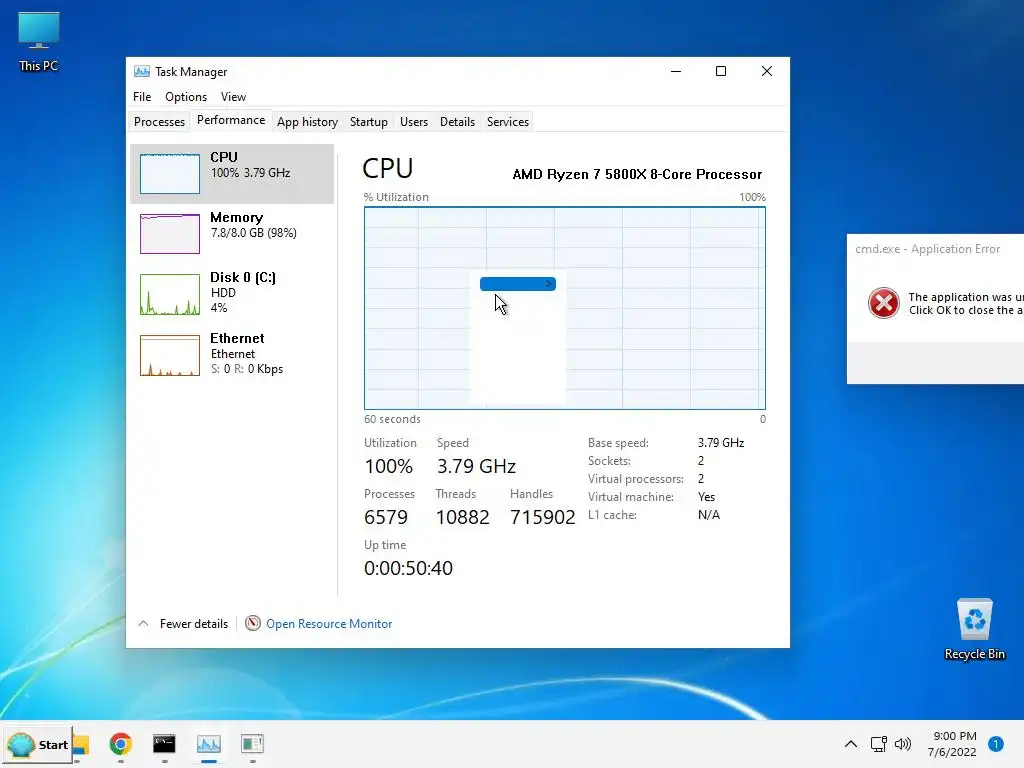Screen dimensions: 1024x768
Task: Open the Recycle Bin desktop icon
Action: (x=974, y=630)
